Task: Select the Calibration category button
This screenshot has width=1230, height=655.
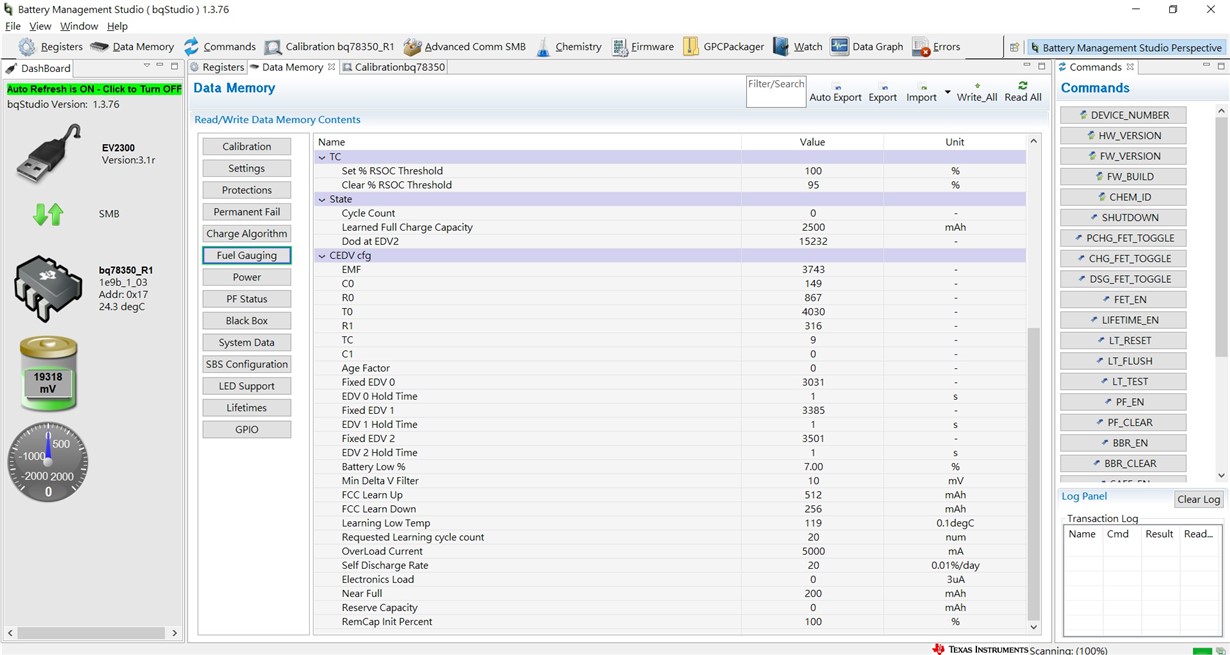Action: coord(247,146)
